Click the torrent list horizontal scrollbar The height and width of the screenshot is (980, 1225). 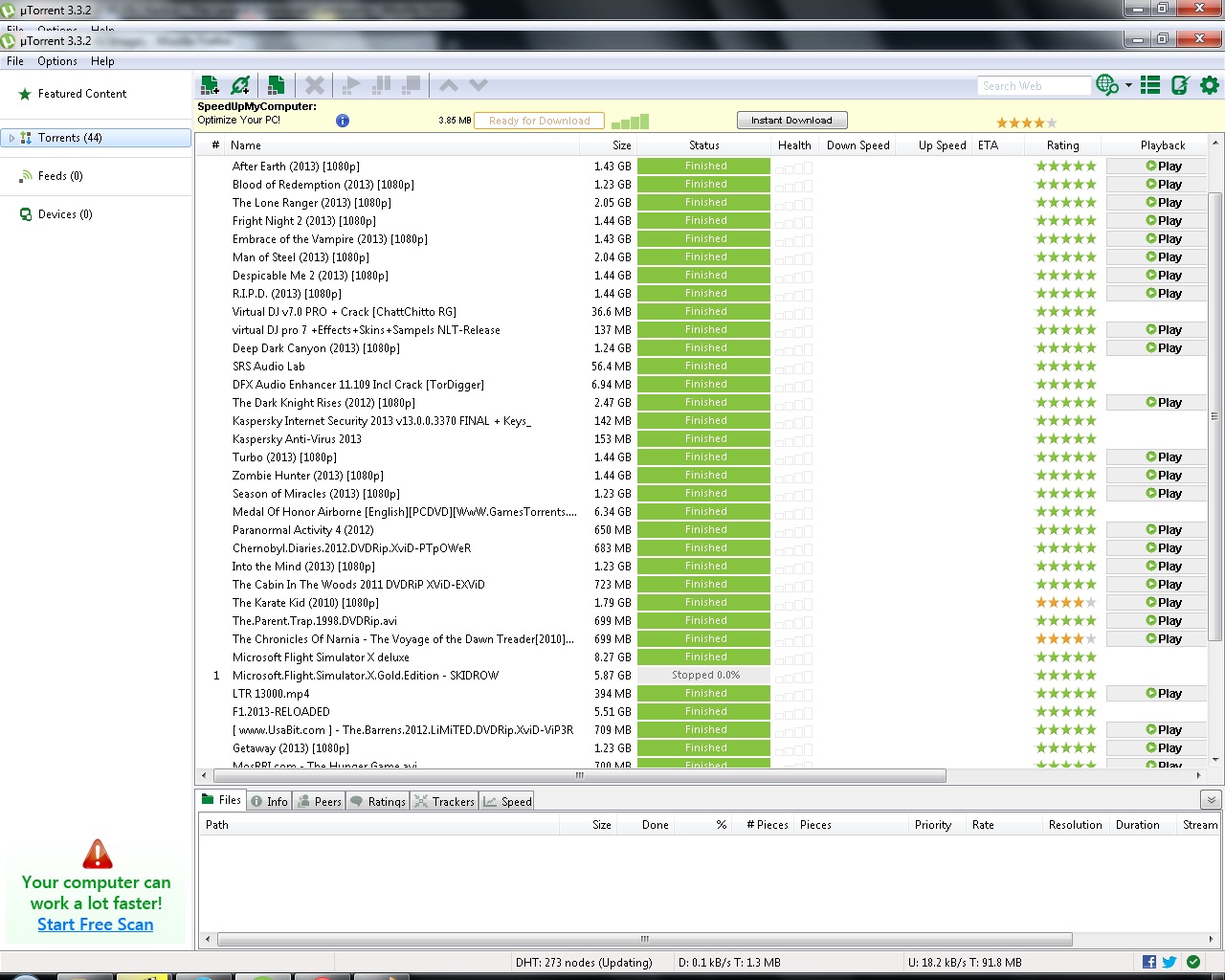[579, 775]
